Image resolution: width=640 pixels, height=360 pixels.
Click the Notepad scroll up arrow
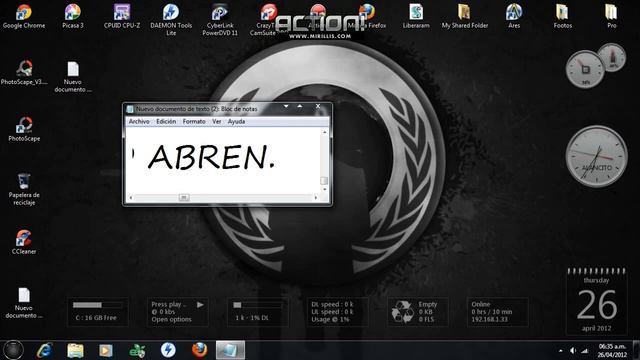(324, 132)
